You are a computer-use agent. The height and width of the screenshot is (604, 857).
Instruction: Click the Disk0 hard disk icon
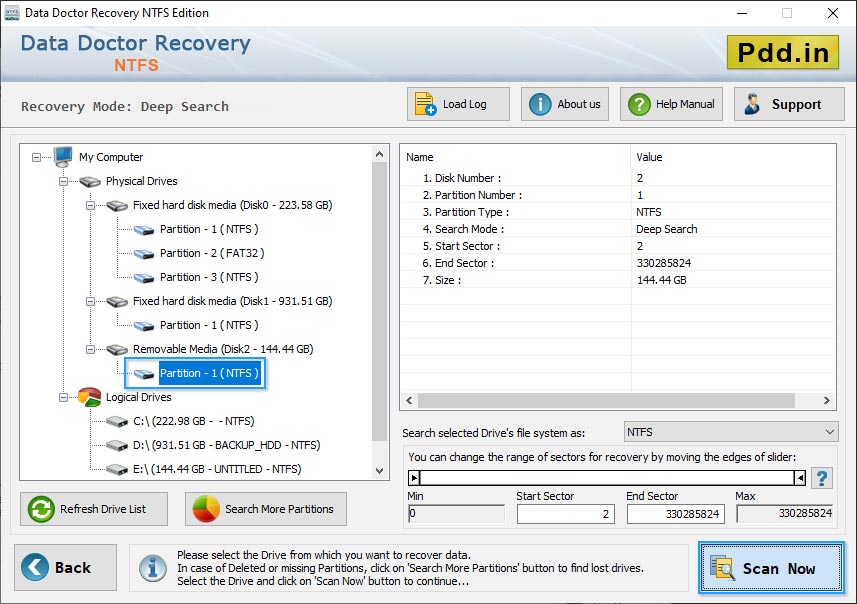point(117,206)
